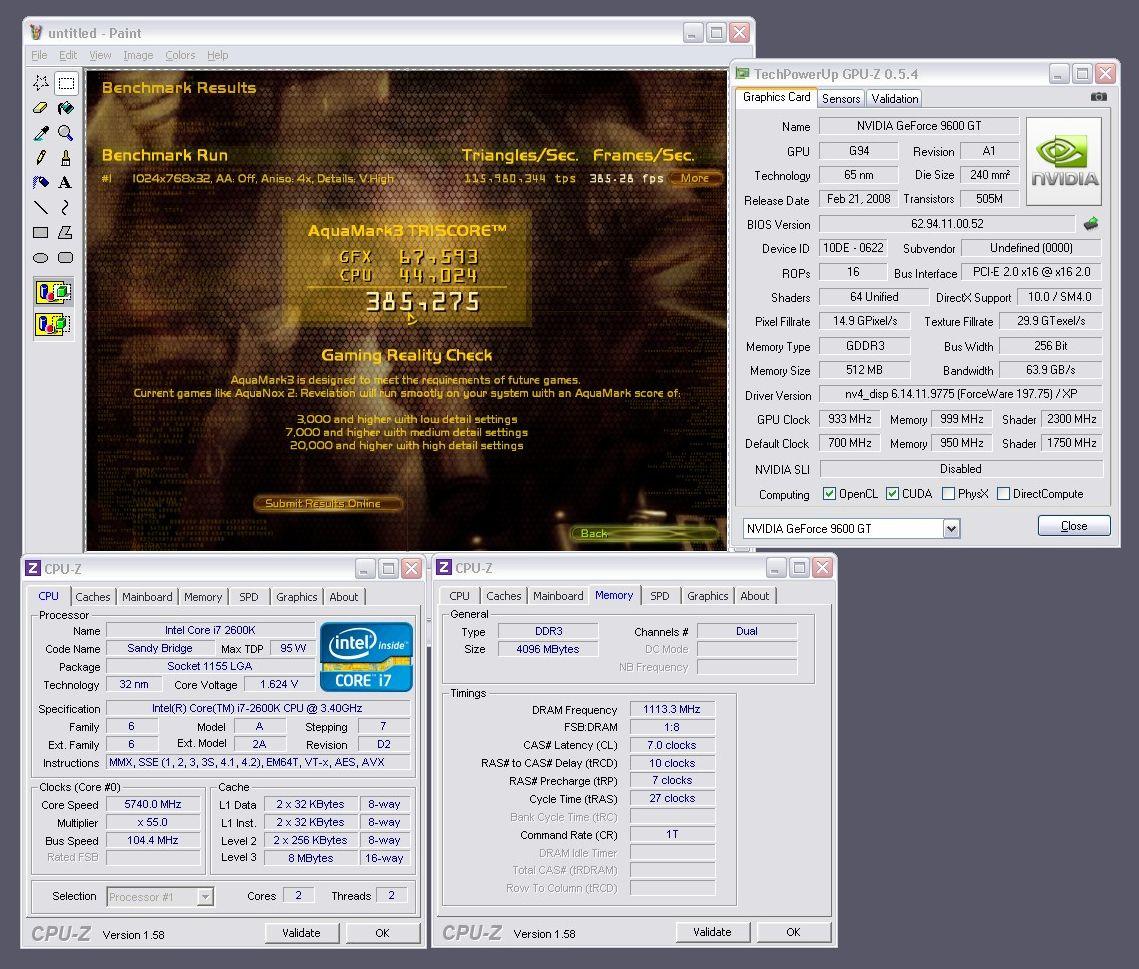This screenshot has height=969, width=1139.
Task: Select the Fill With Color bucket tool
Action: [x=66, y=108]
